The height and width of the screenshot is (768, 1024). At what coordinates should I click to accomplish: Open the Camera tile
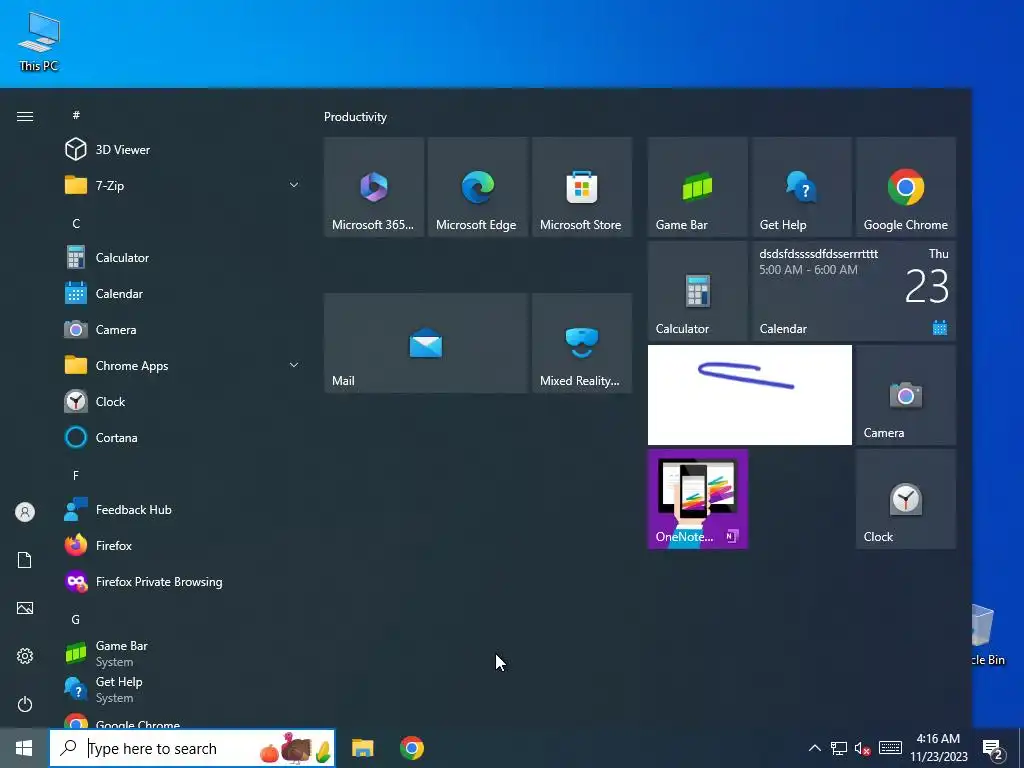906,395
